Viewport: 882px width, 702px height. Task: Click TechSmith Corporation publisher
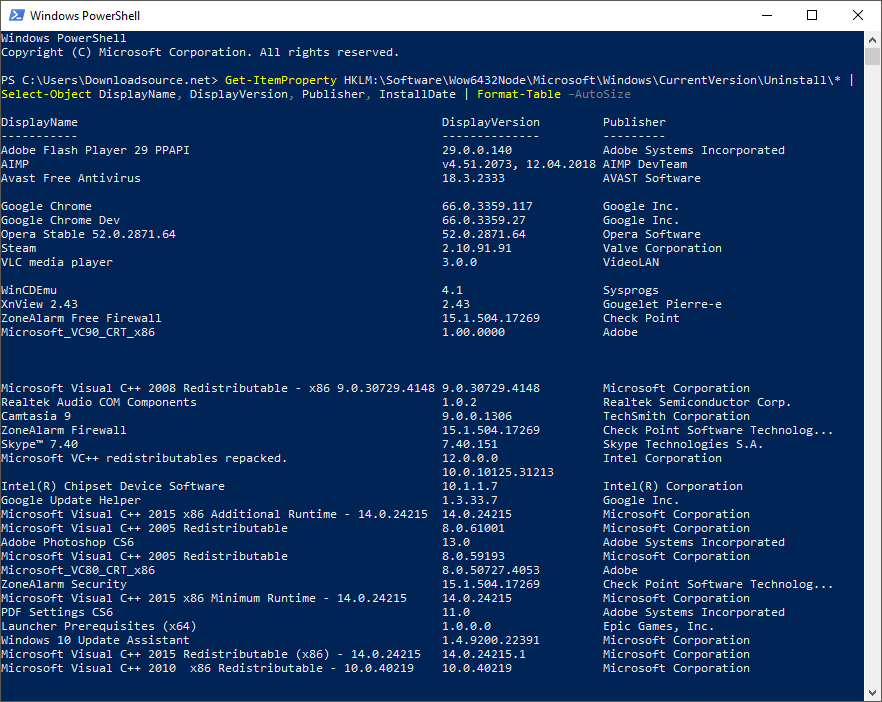click(x=676, y=416)
